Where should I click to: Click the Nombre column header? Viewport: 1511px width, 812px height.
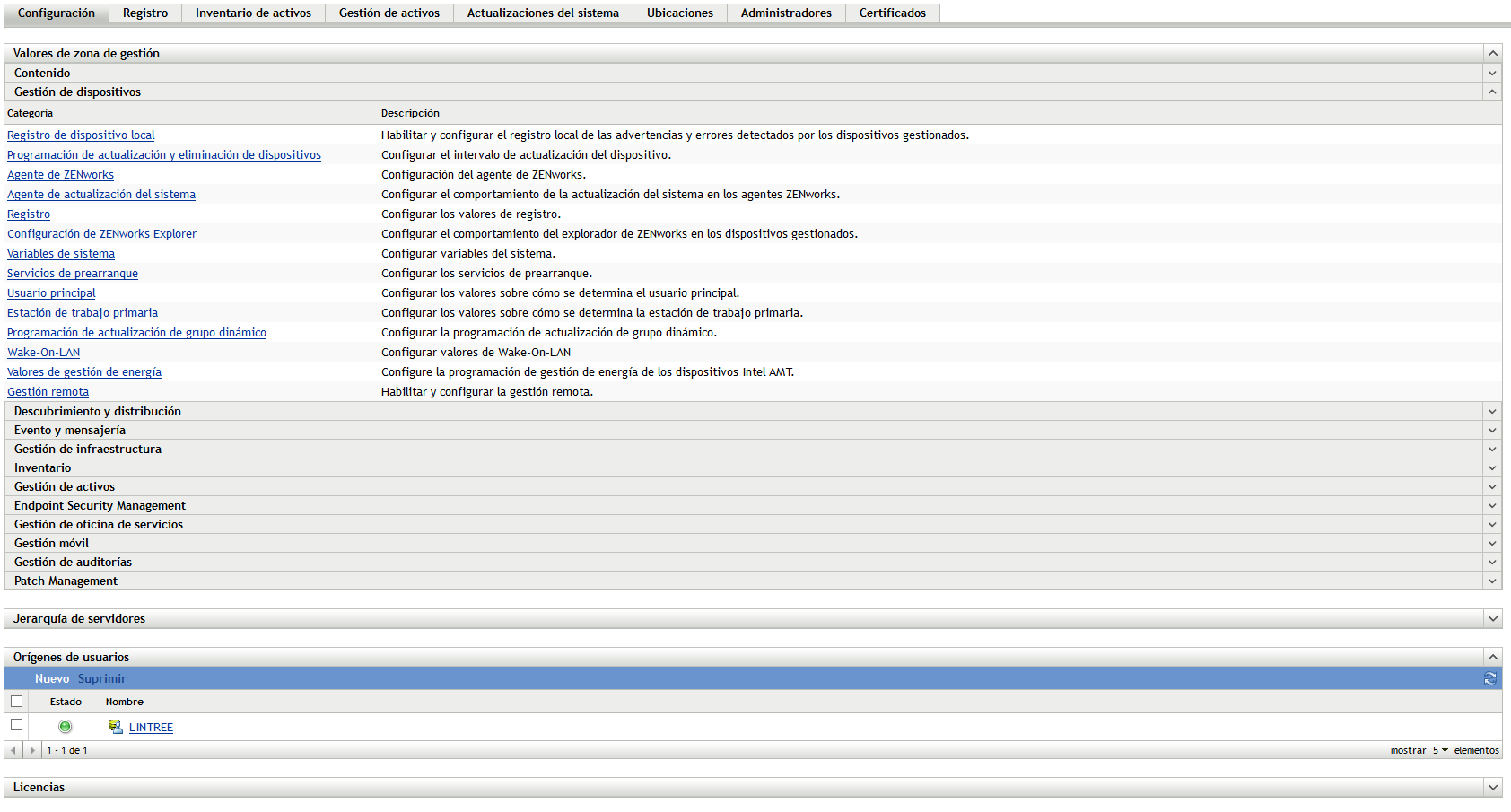125,702
